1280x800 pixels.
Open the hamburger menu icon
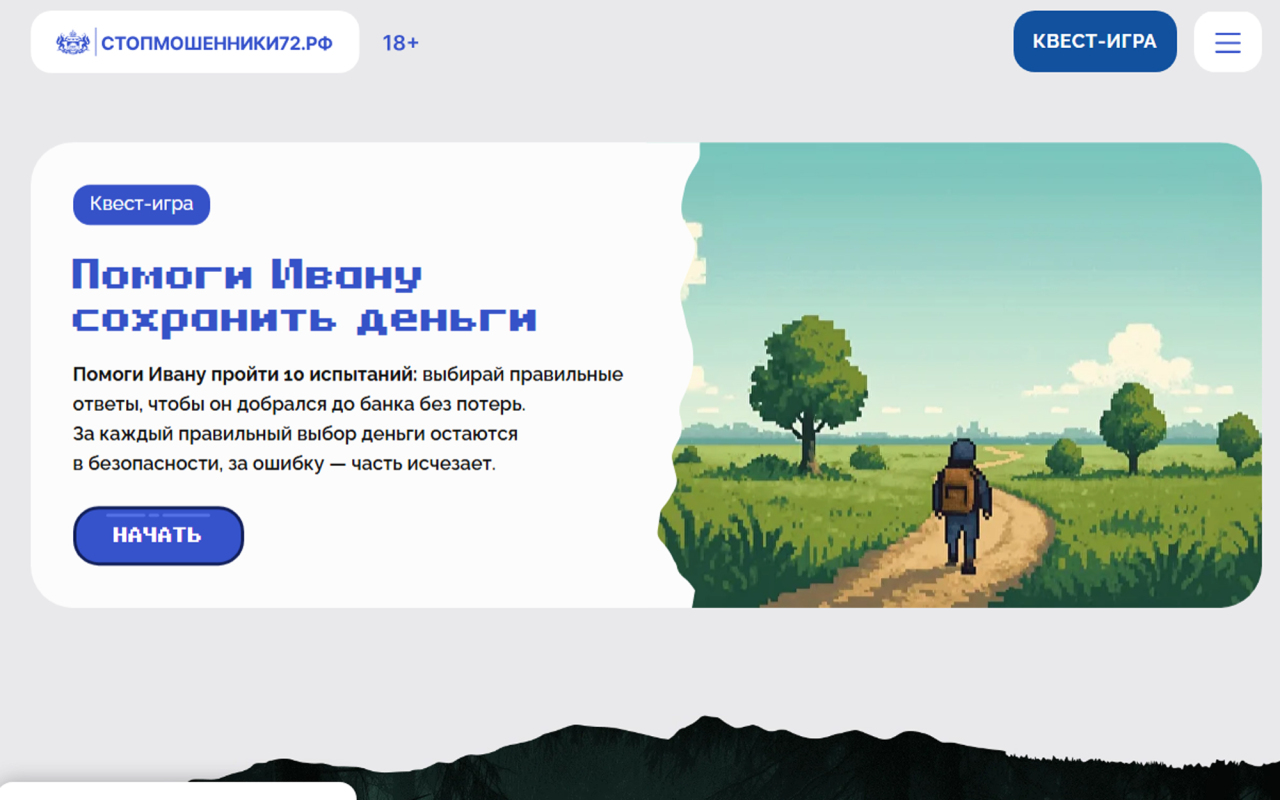point(1227,42)
